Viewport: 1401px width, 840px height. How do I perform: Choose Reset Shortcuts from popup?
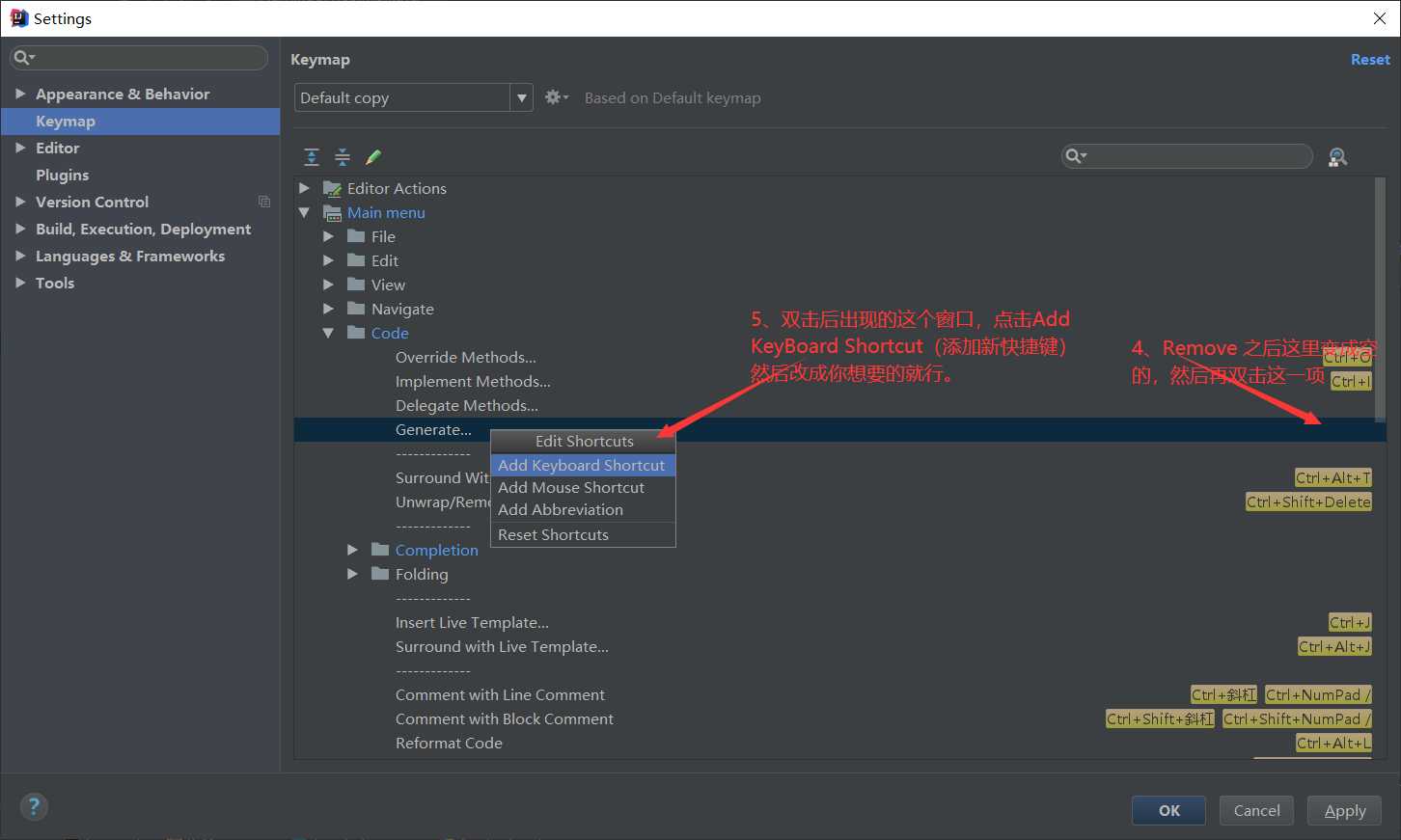tap(583, 535)
